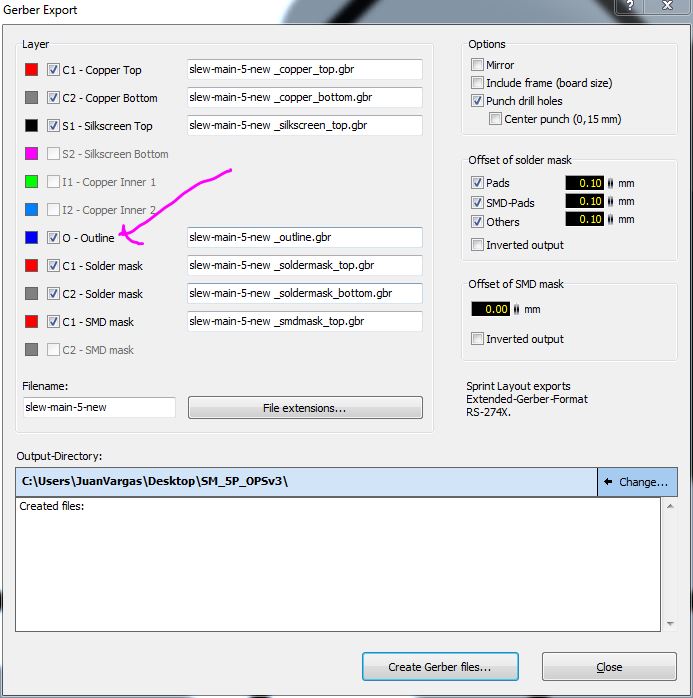The image size is (693, 698).
Task: Adjust the Others offset stepper handle
Action: pyautogui.click(x=610, y=219)
